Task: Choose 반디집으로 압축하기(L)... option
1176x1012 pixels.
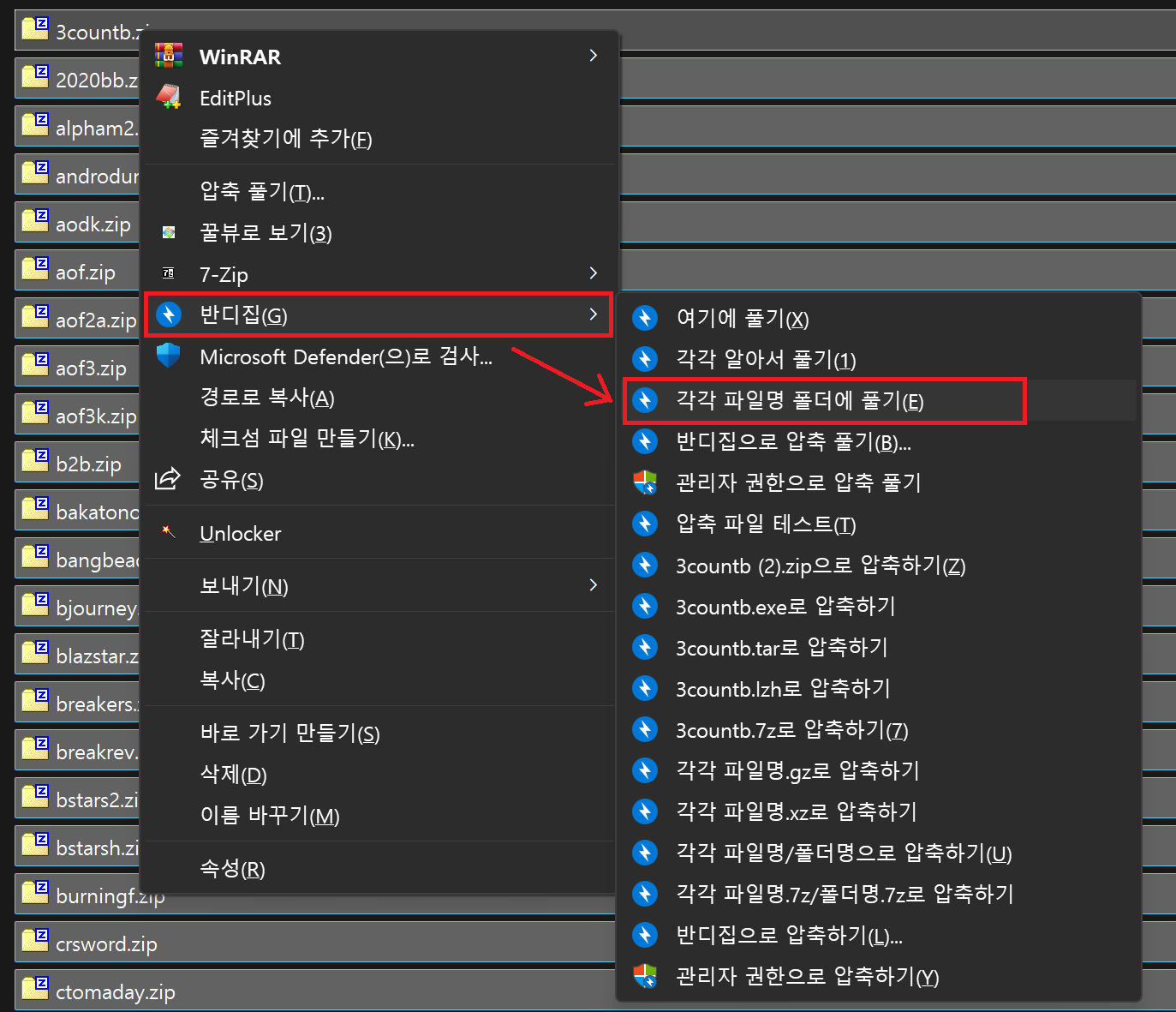Action: pyautogui.click(x=789, y=935)
